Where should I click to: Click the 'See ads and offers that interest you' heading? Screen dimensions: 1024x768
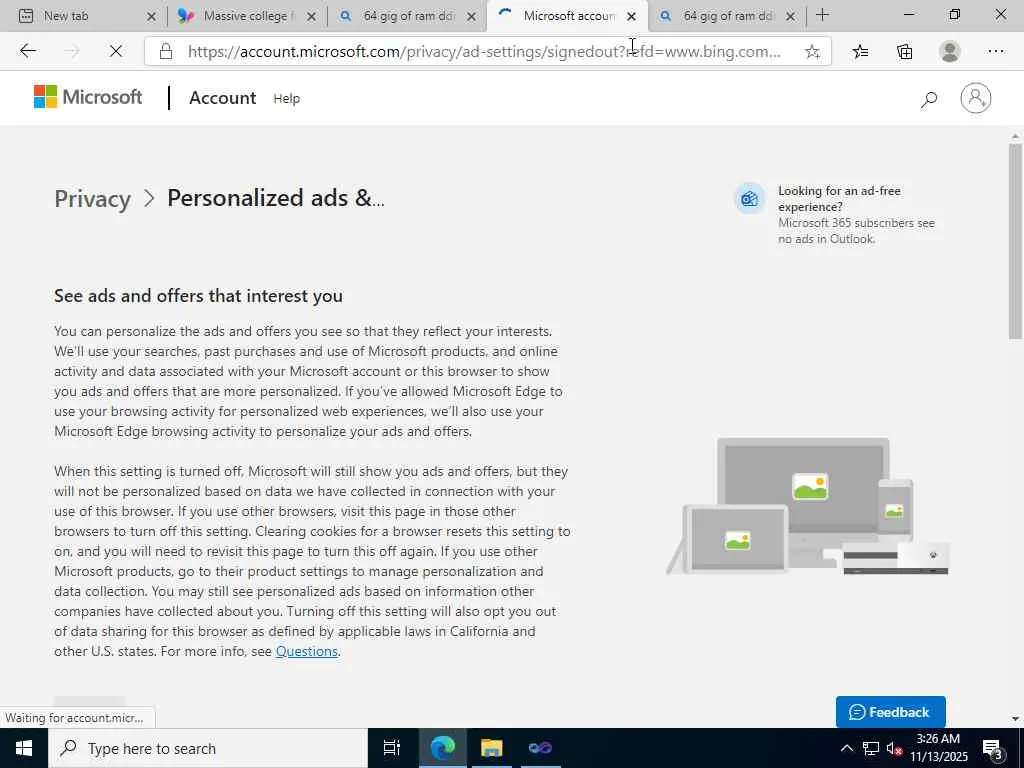[x=199, y=296]
